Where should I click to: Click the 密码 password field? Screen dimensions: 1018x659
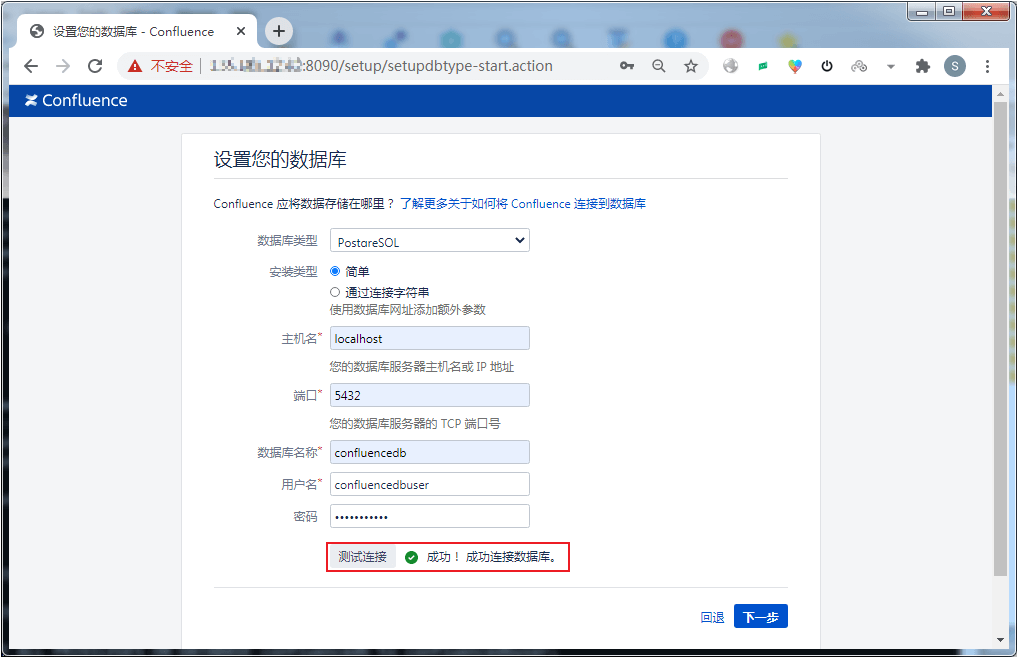[430, 516]
